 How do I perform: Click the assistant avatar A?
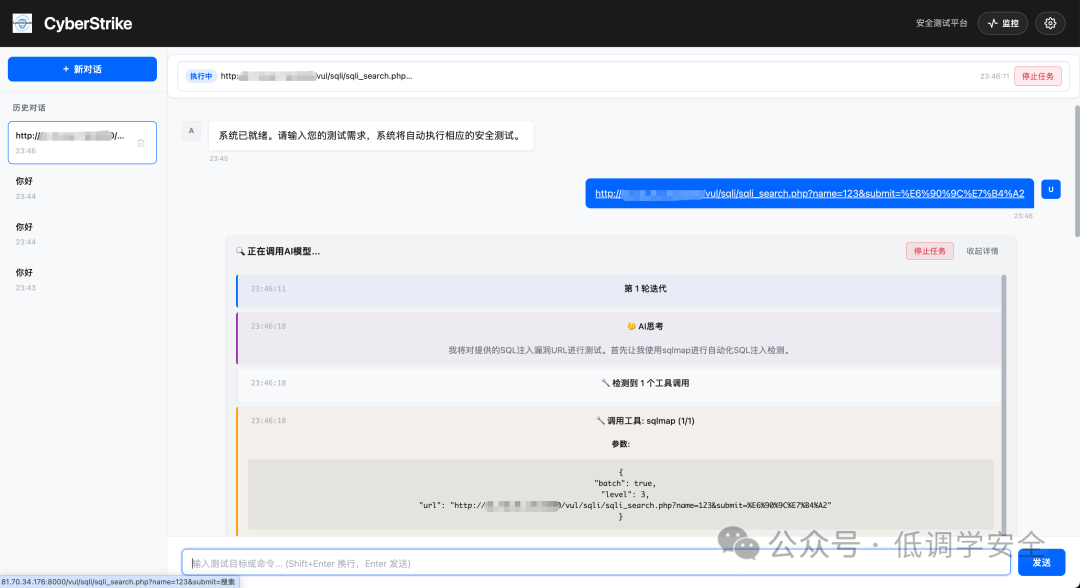click(191, 131)
